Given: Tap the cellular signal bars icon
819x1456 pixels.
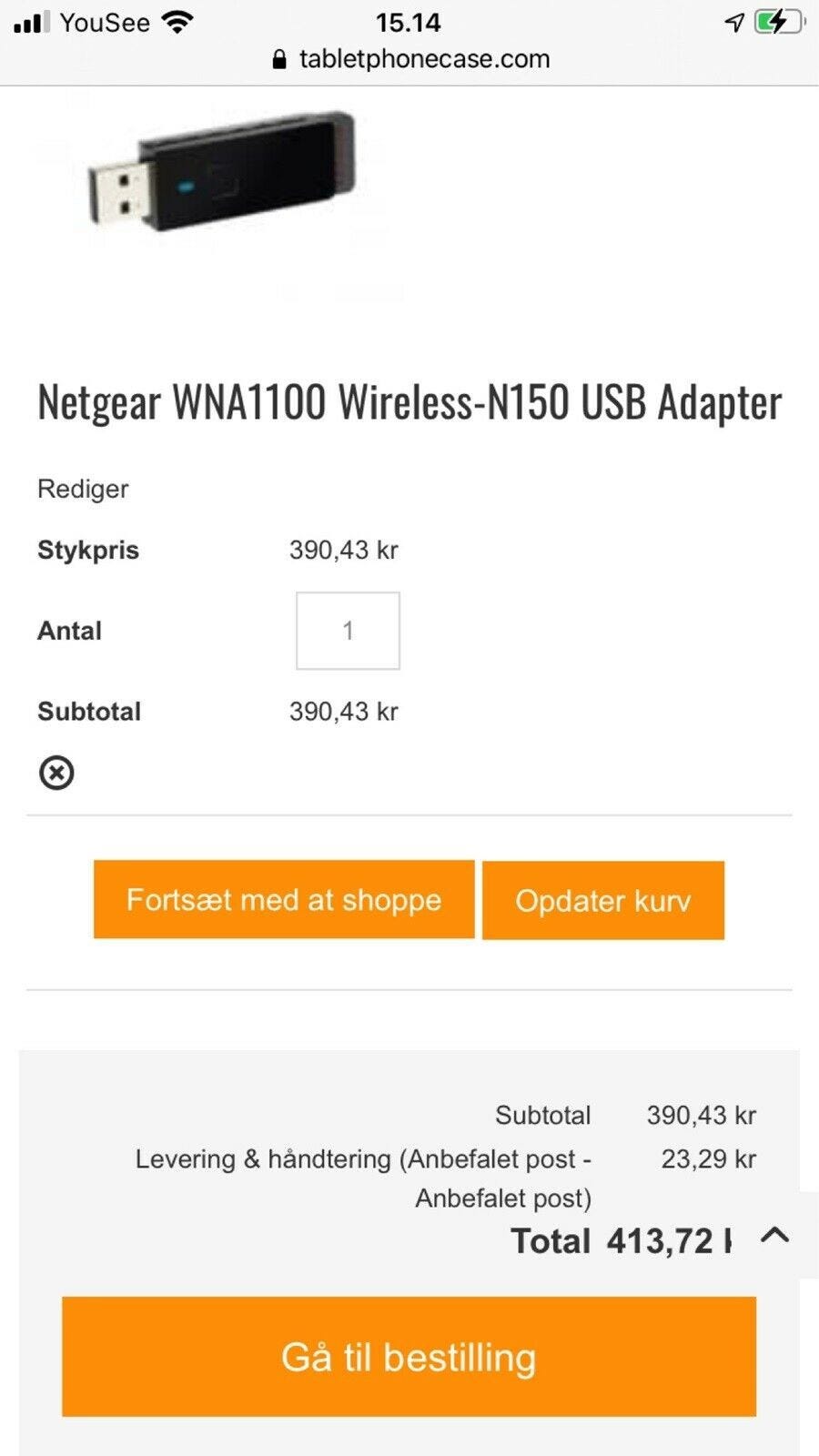Looking at the screenshot, I should [x=32, y=23].
